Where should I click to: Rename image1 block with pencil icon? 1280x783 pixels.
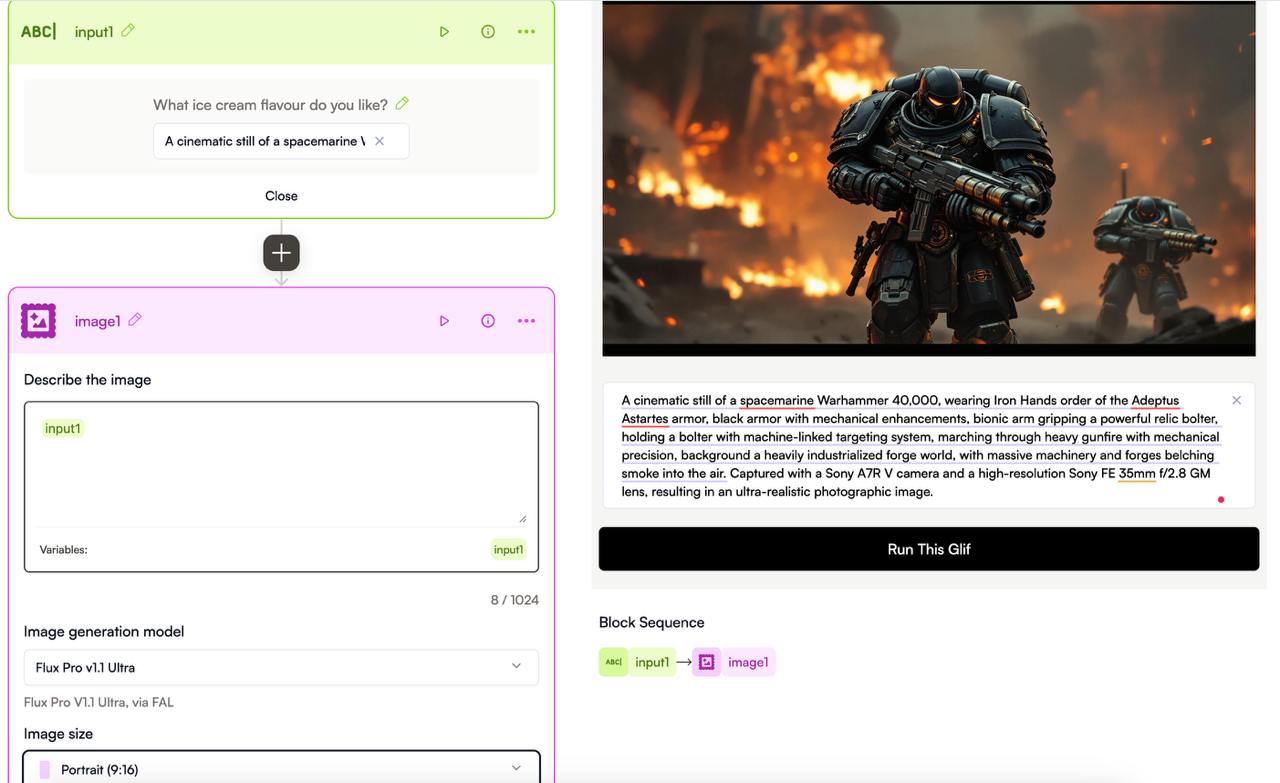click(135, 320)
